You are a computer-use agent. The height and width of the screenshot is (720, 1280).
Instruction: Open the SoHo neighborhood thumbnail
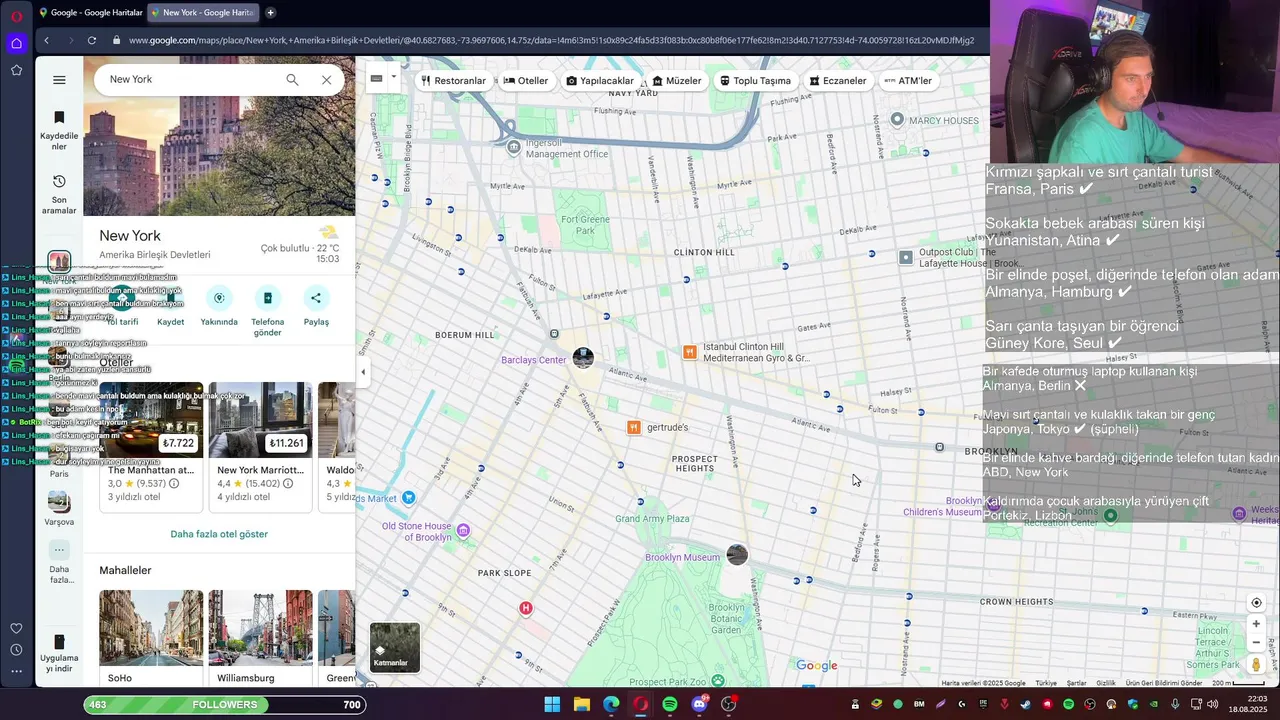pos(151,628)
